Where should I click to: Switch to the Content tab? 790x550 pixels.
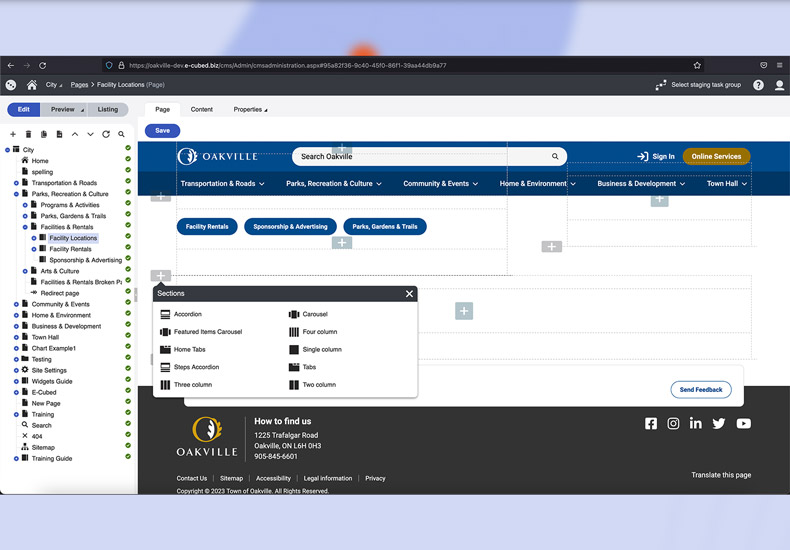click(x=201, y=110)
